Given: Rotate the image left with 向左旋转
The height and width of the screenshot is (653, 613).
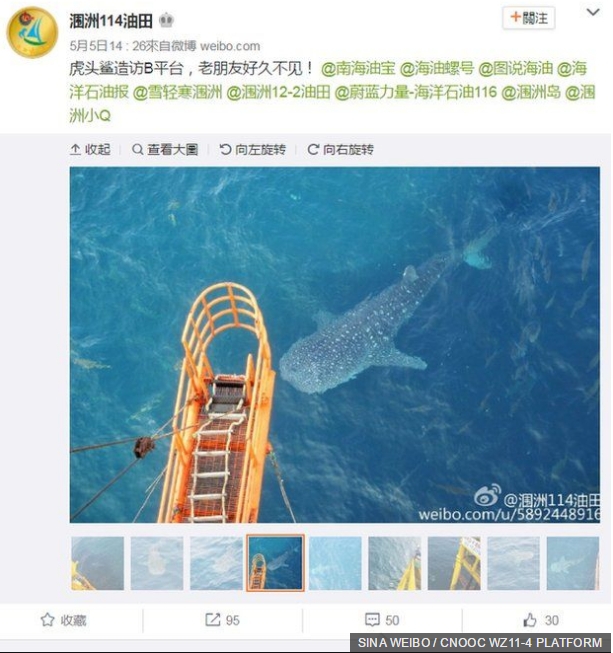Looking at the screenshot, I should tap(252, 149).
